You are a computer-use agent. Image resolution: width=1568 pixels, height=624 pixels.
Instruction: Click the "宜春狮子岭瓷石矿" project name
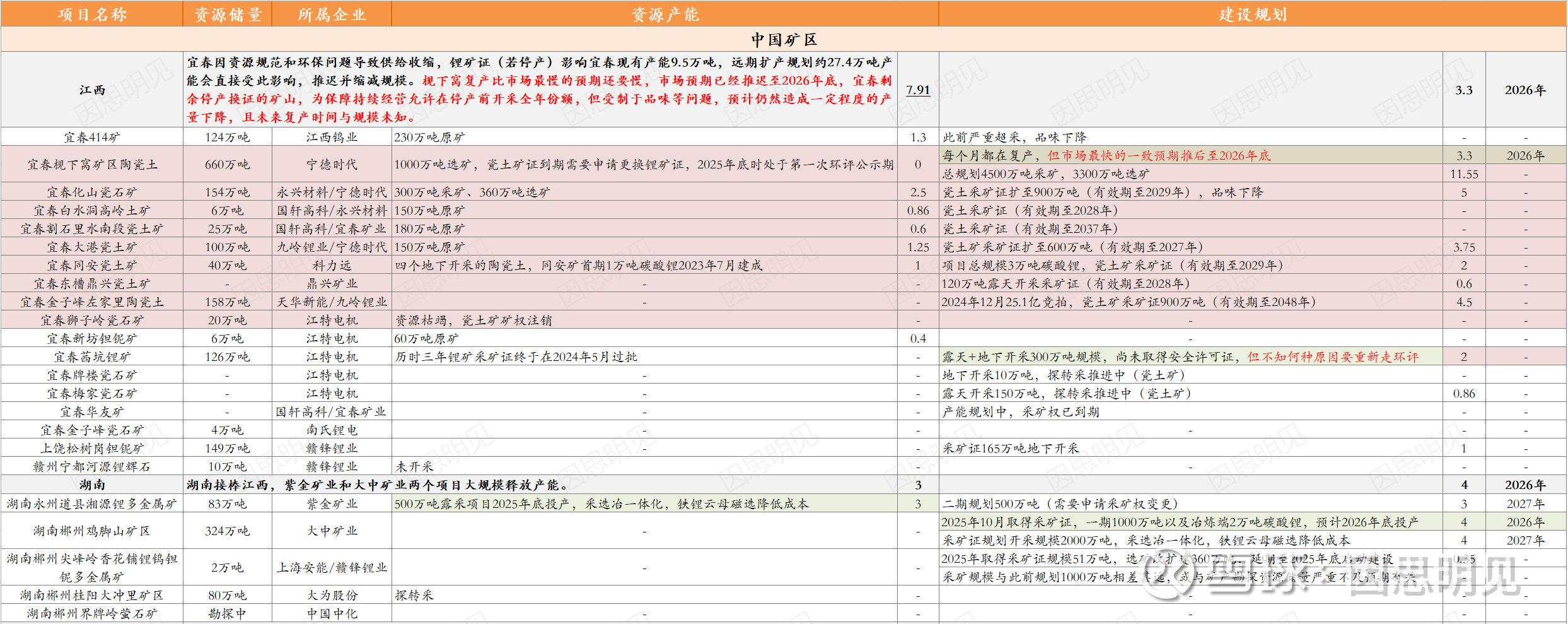[x=92, y=320]
